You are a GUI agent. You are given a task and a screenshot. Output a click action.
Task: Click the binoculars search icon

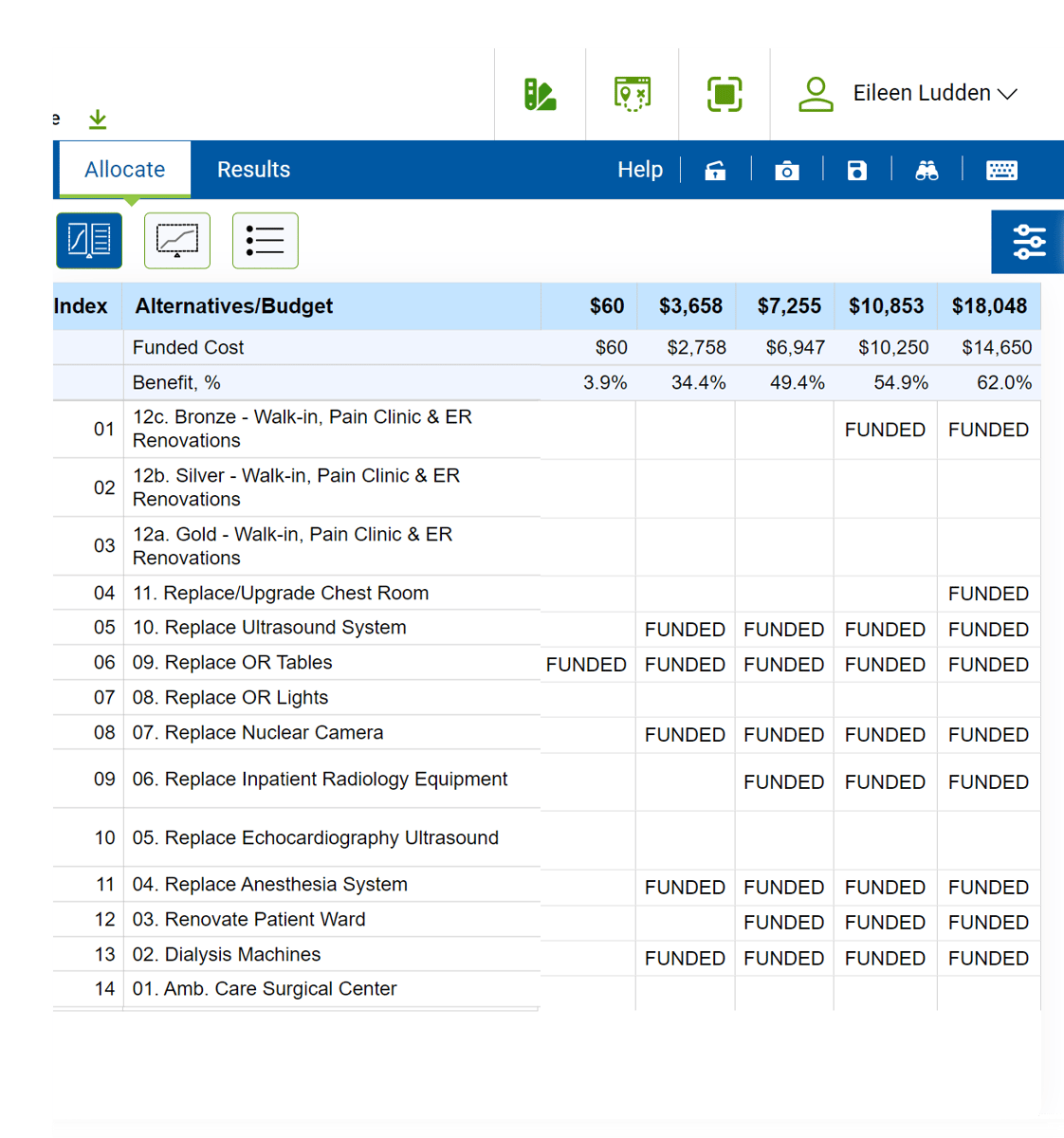click(926, 171)
